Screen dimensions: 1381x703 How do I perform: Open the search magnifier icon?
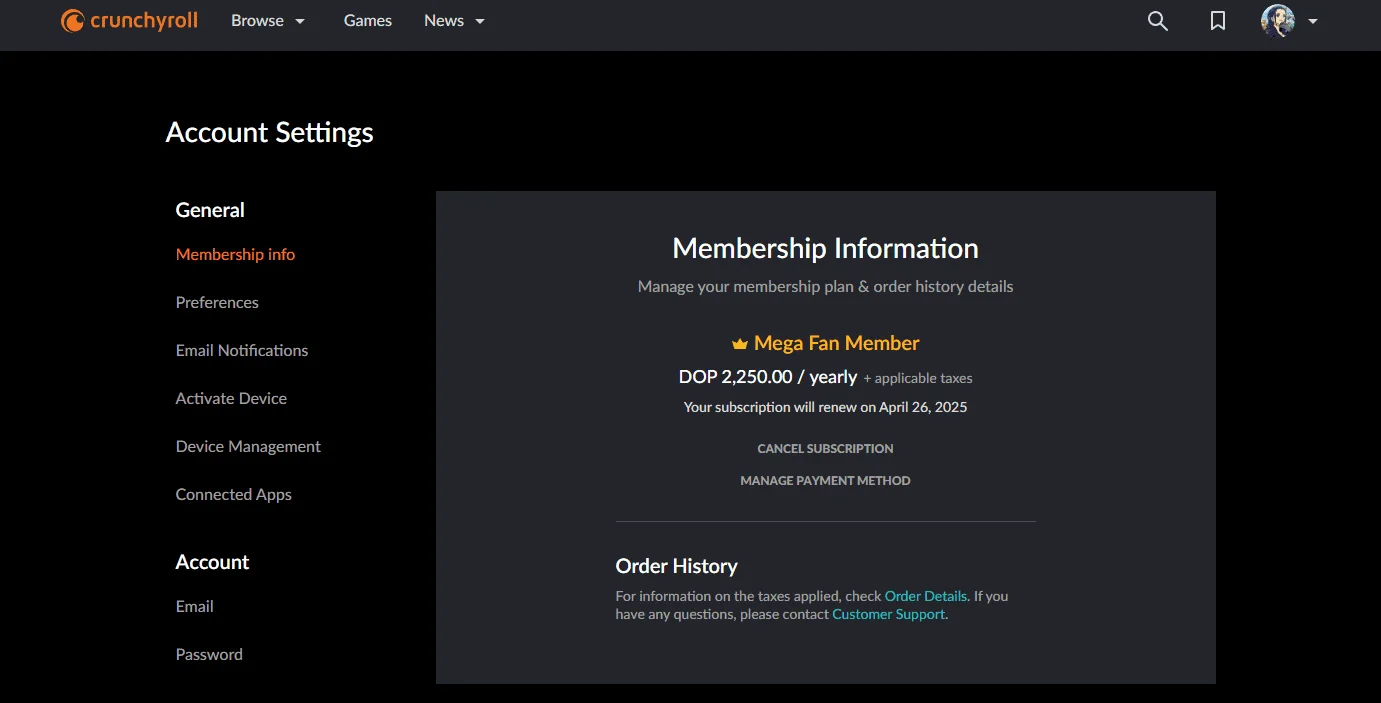[1158, 21]
